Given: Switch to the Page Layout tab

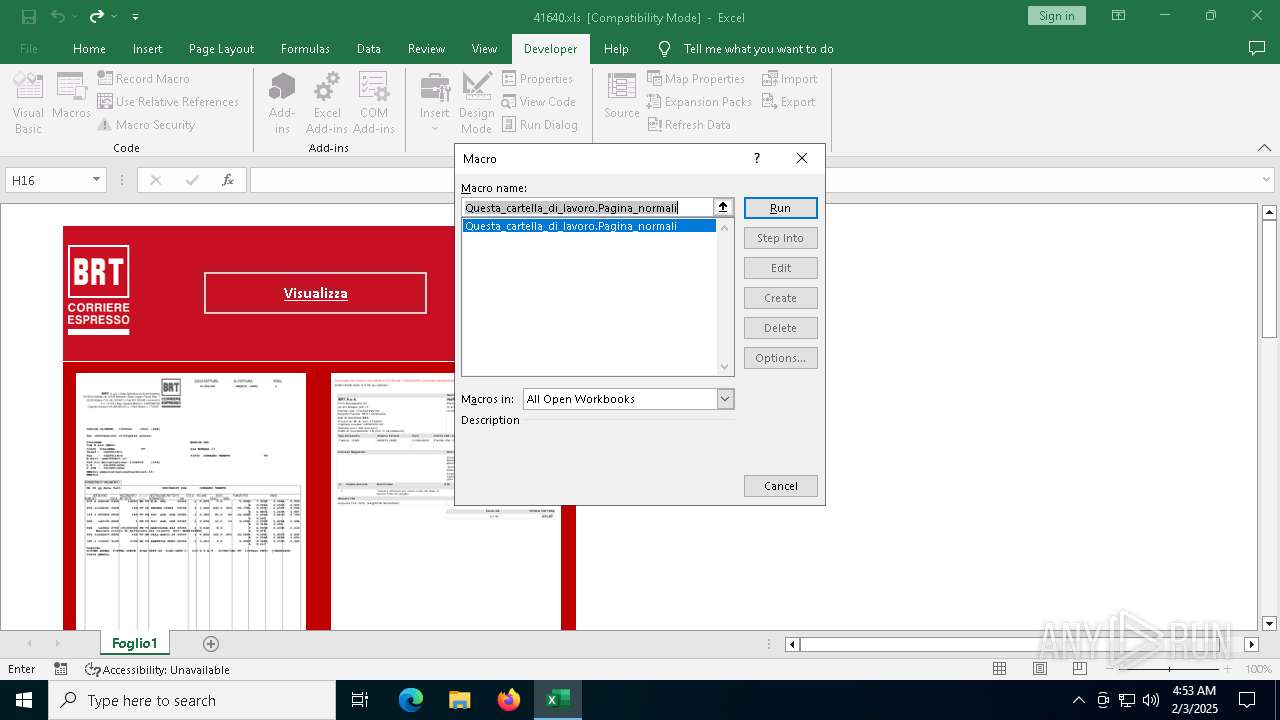Looking at the screenshot, I should [221, 49].
